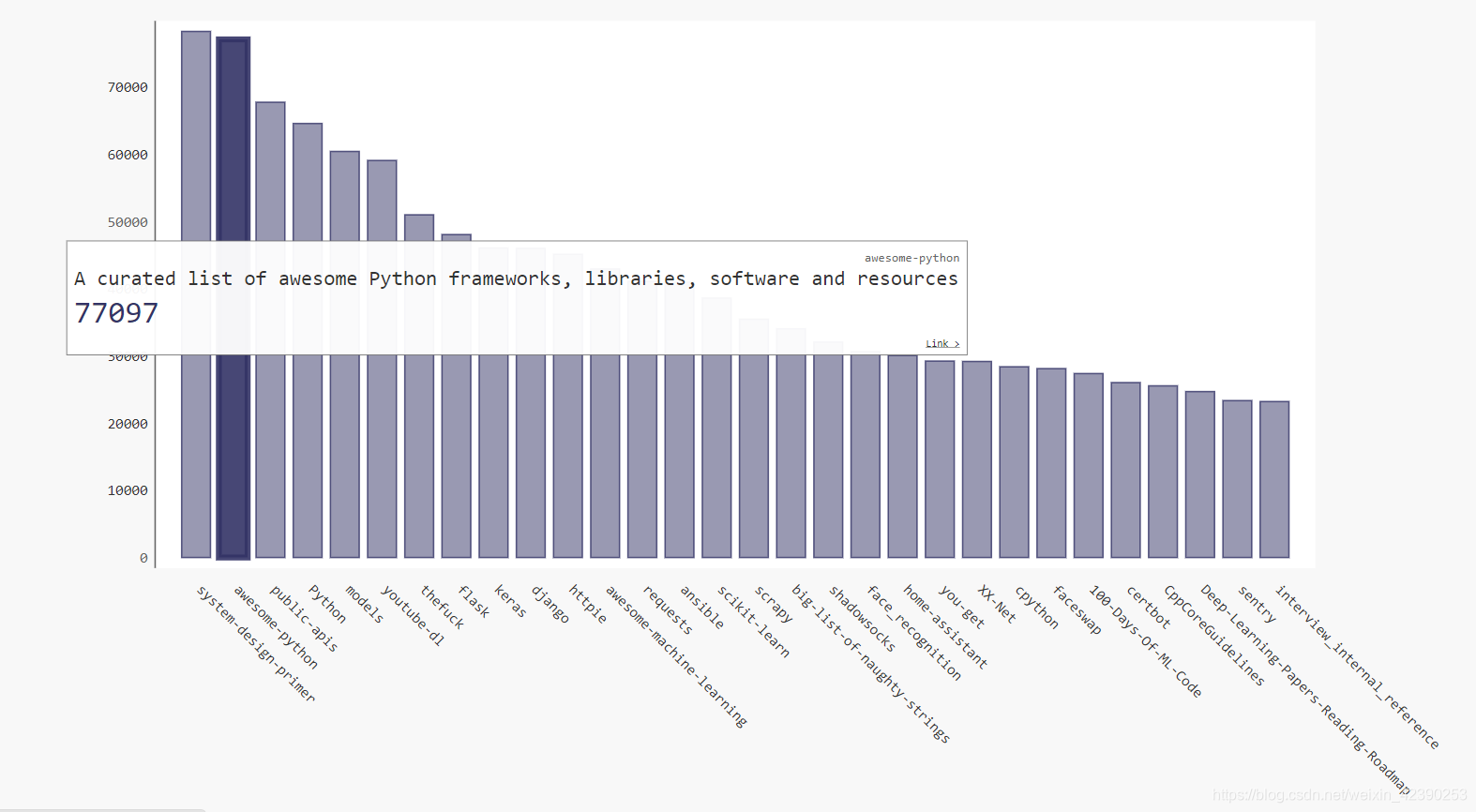
Task: Click the highlighted awesome-python bar
Action: (233, 298)
